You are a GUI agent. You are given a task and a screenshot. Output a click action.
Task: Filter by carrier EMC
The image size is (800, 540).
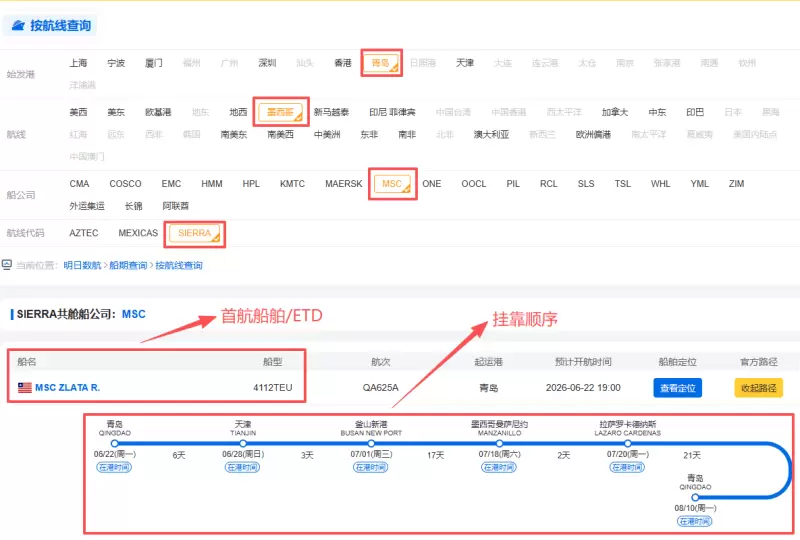171,184
